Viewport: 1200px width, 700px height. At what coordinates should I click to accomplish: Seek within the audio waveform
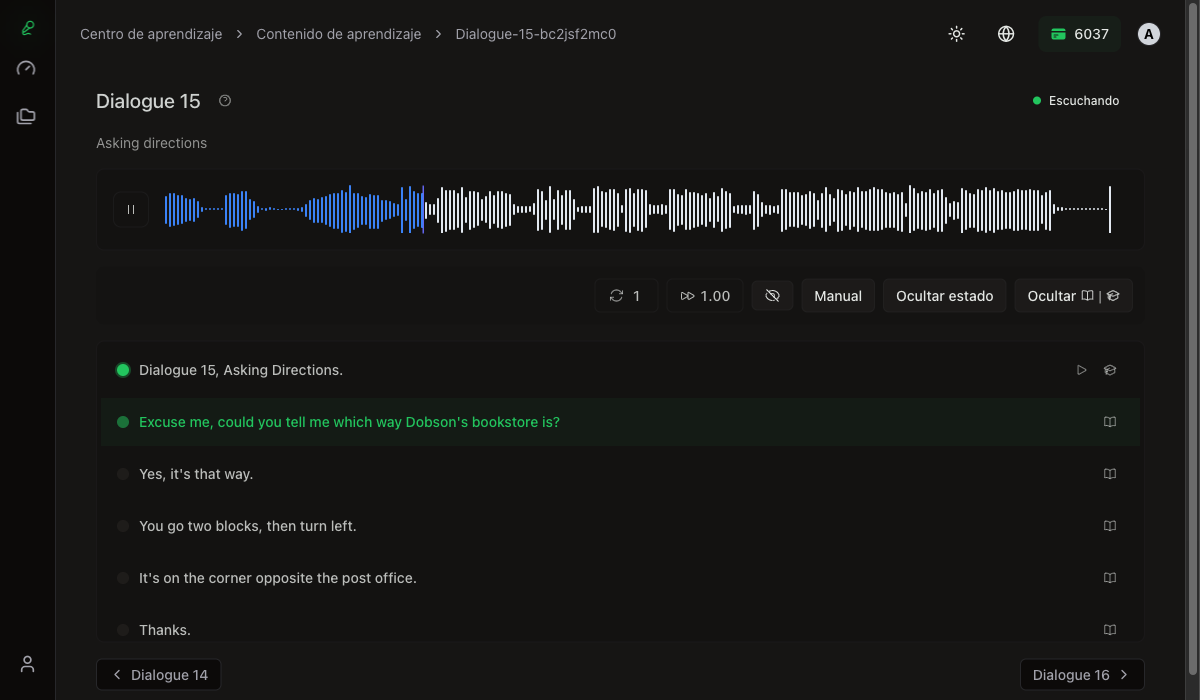(700, 210)
